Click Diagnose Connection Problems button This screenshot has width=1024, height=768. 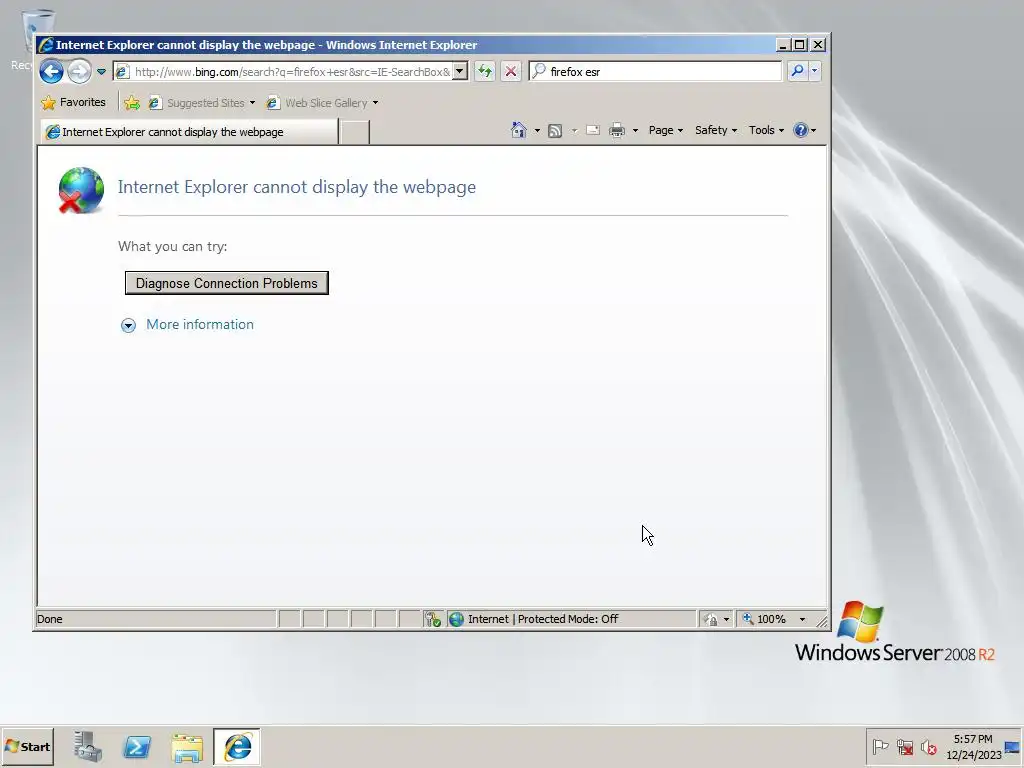(227, 283)
